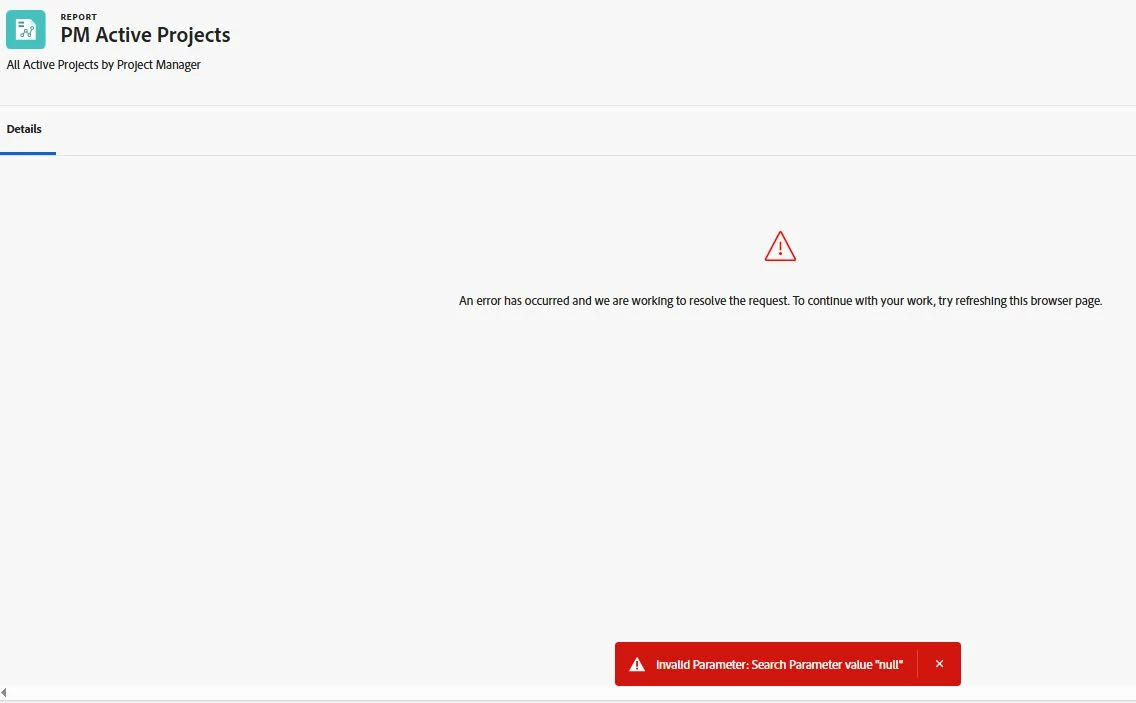
Task: Select the All Active Projects description text
Action: [x=104, y=65]
